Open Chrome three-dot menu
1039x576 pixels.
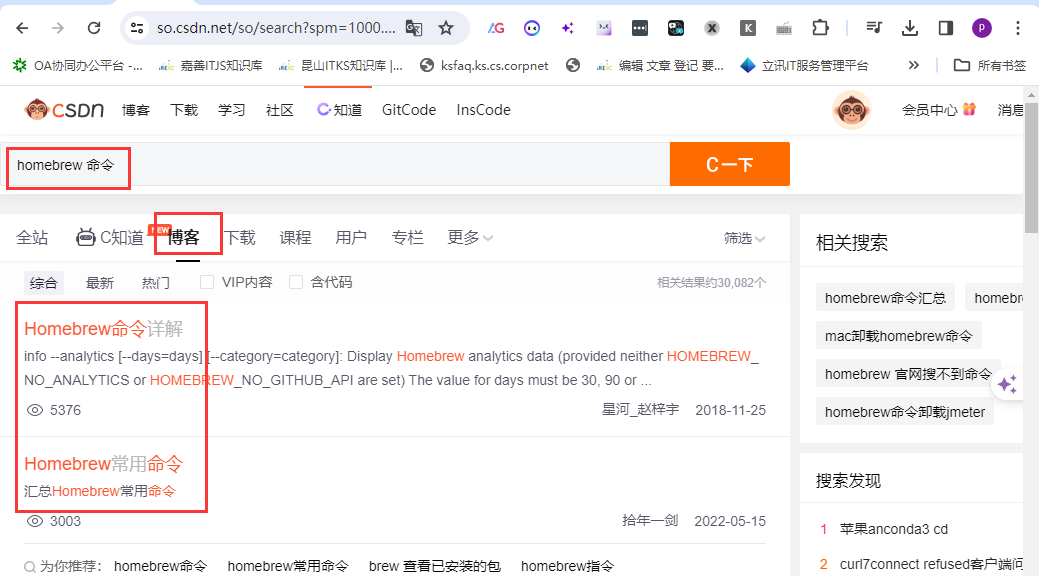(x=1018, y=28)
